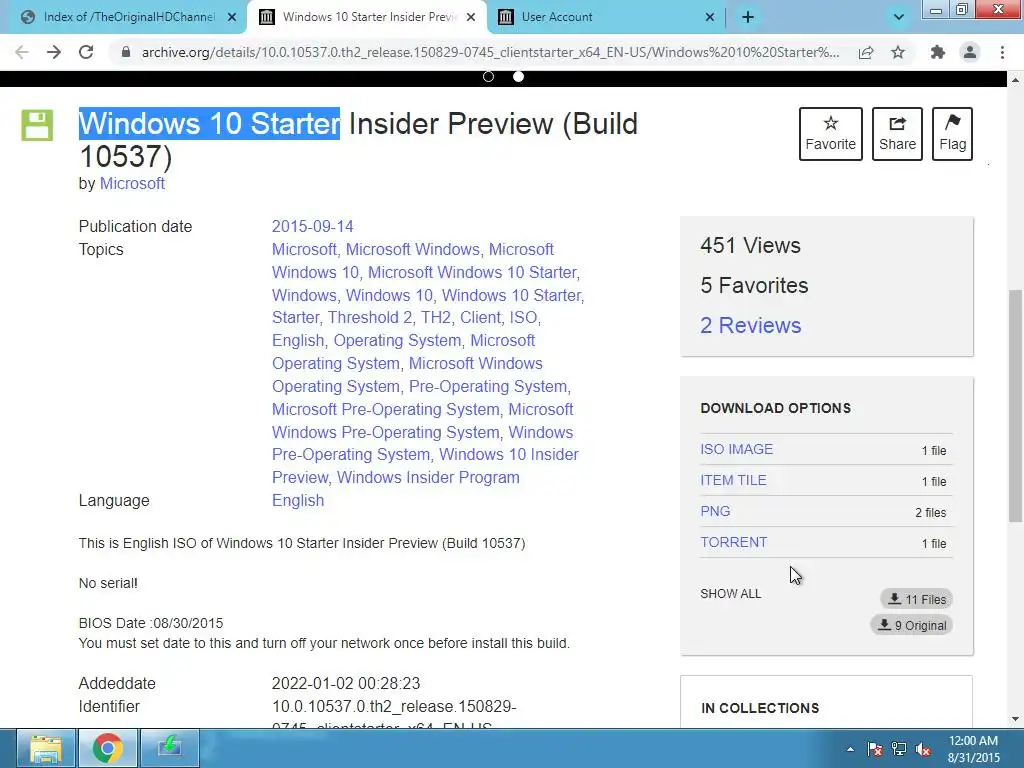
Task: Click the padlock site info icon
Action: [126, 52]
